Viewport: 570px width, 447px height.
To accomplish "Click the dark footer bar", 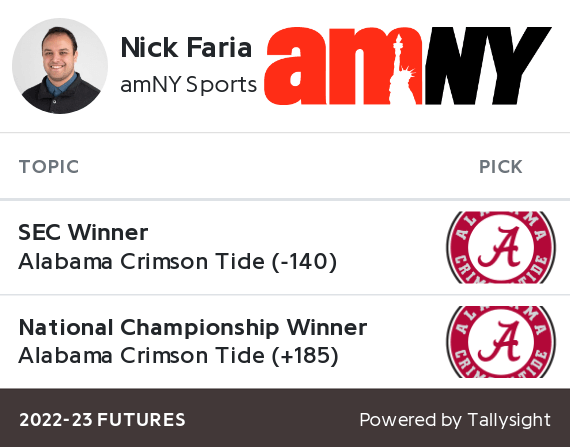I will (x=285, y=418).
